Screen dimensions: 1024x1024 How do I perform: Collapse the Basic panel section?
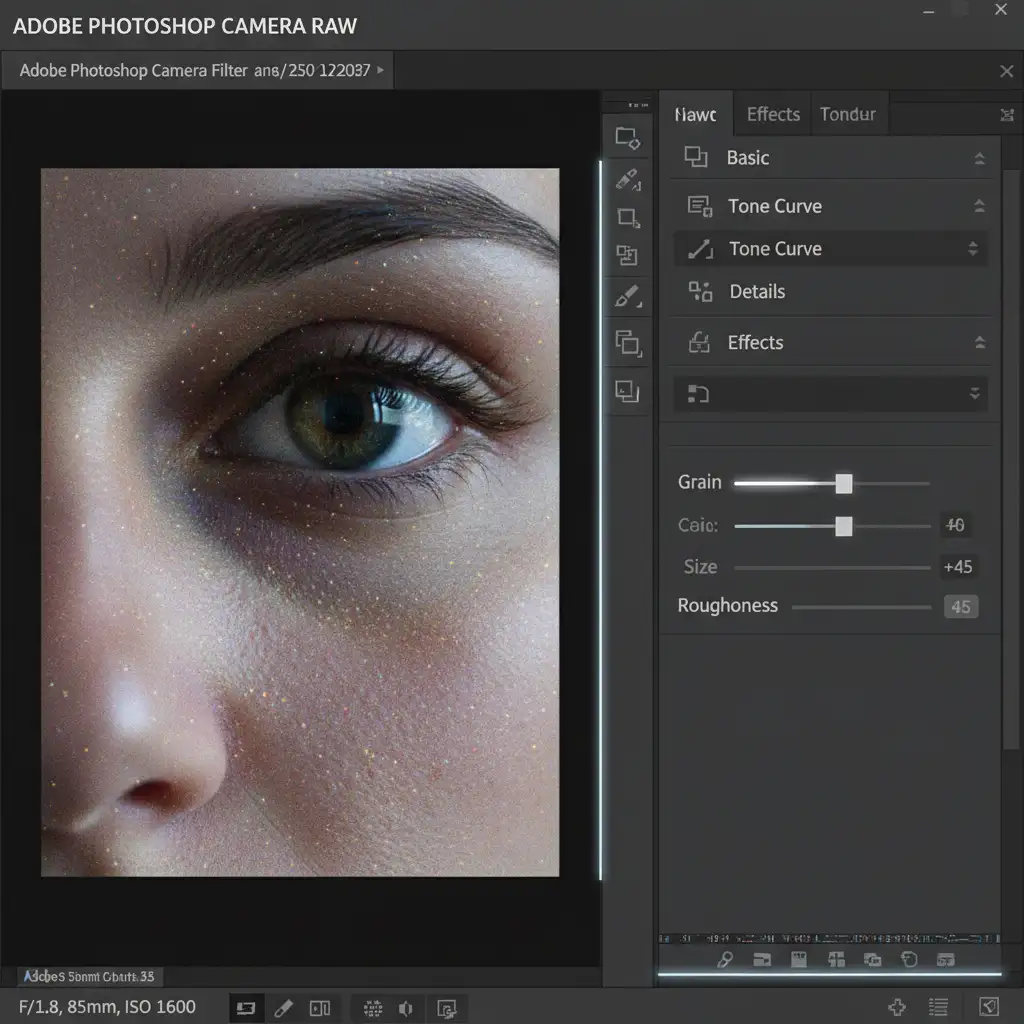979,158
